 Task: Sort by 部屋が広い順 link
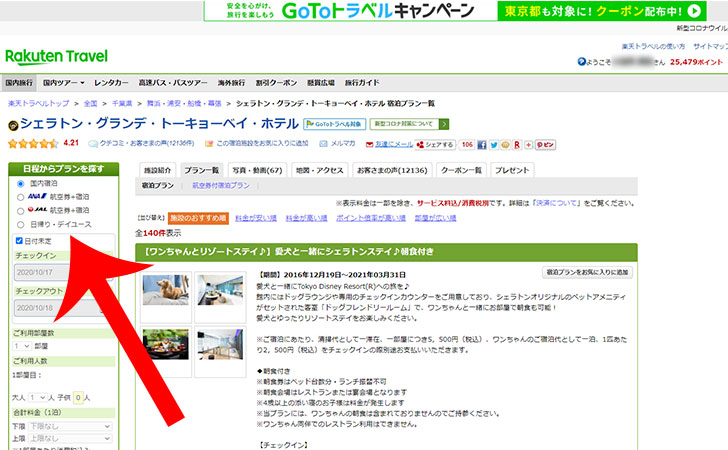[436, 218]
